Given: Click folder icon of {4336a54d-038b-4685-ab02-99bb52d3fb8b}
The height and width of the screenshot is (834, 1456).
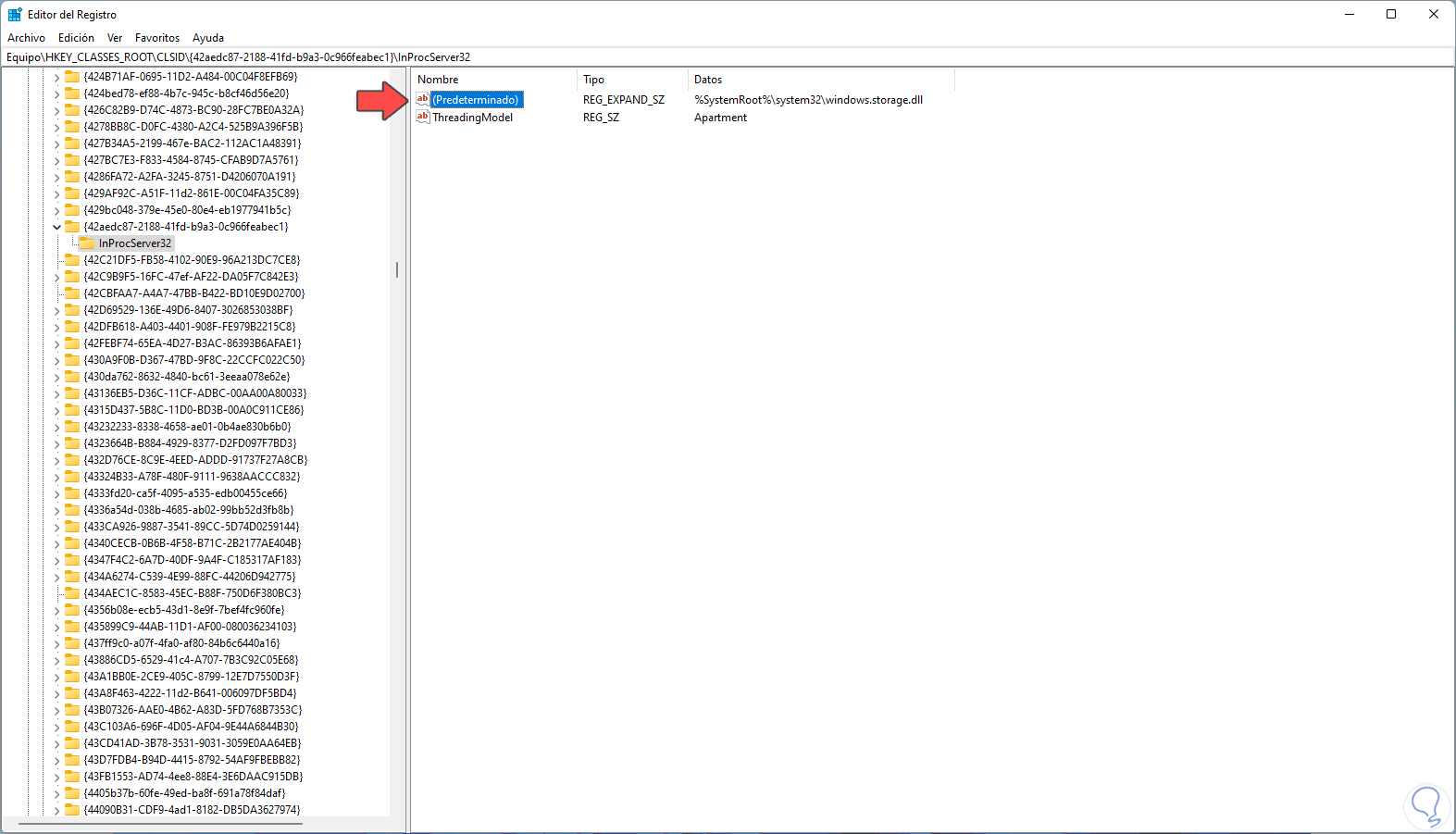Looking at the screenshot, I should tap(72, 509).
